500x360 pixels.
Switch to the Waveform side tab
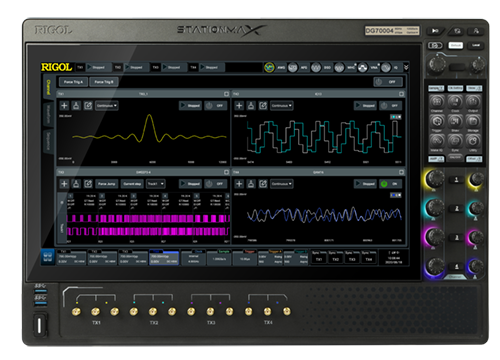click(x=48, y=114)
